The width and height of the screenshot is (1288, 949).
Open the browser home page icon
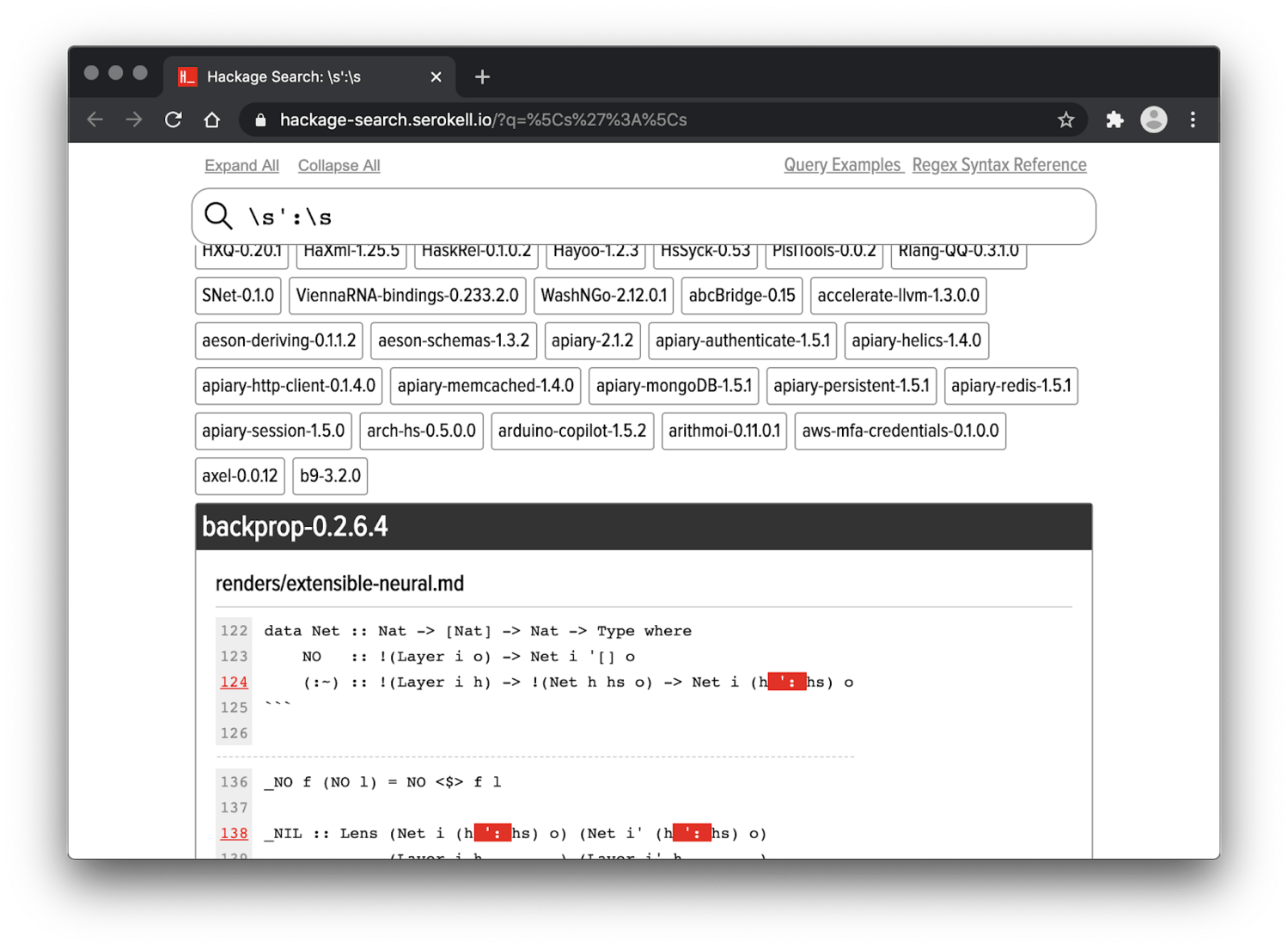(212, 119)
